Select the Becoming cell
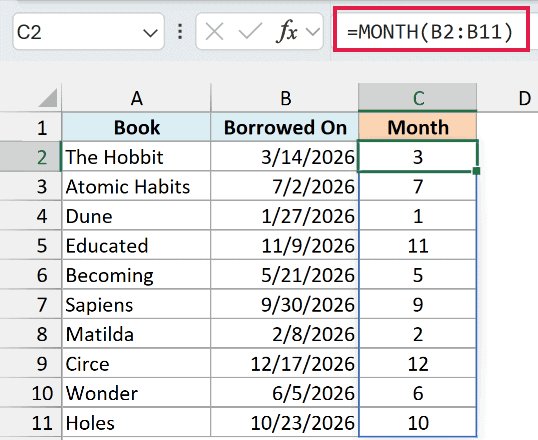 click(136, 275)
